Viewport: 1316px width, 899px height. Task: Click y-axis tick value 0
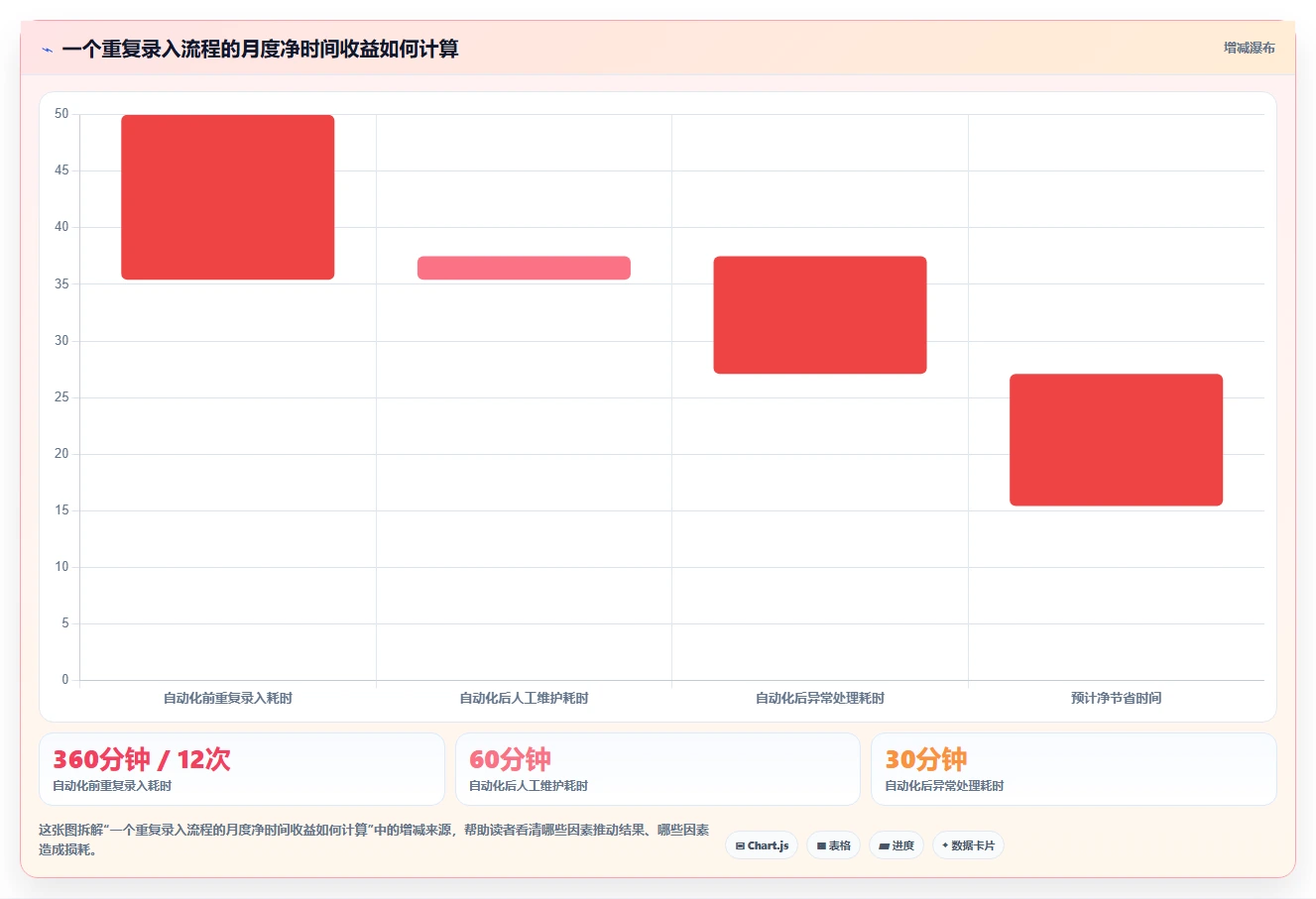tap(65, 680)
